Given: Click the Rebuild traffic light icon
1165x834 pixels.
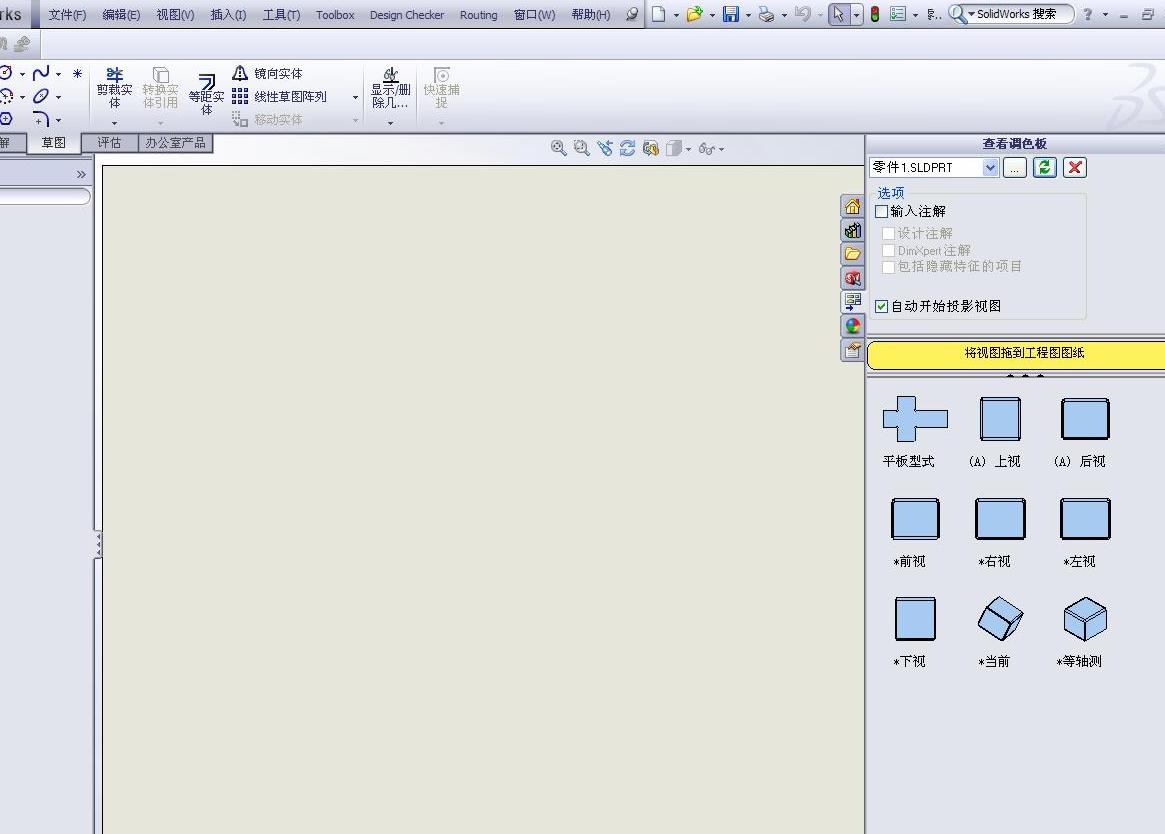Looking at the screenshot, I should (875, 14).
